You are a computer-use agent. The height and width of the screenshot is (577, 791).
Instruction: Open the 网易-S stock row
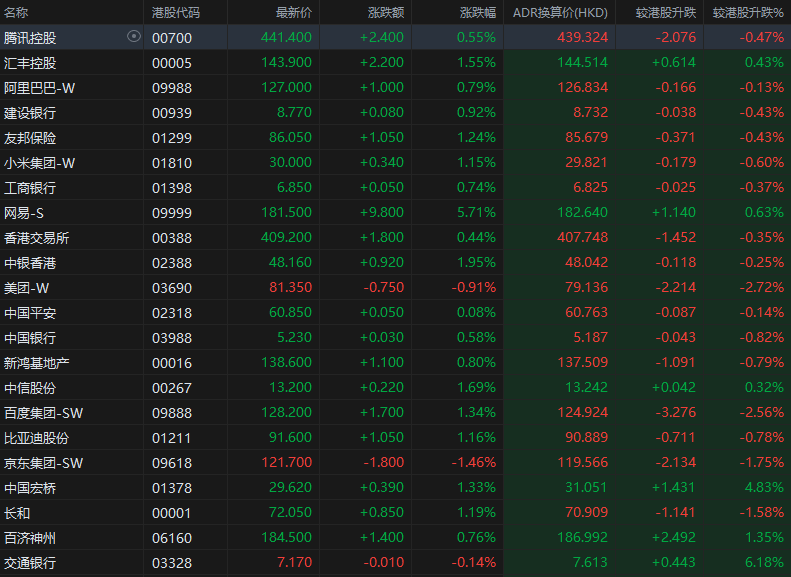(396, 213)
